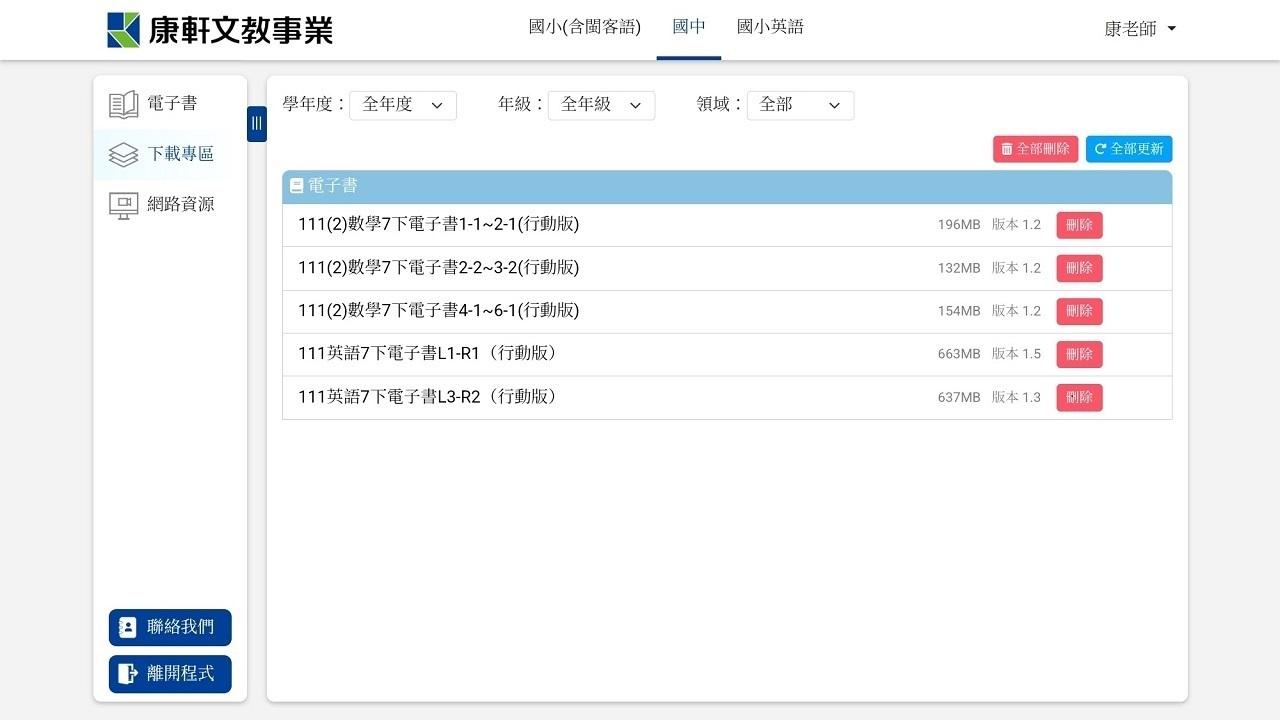Click the book icon in 電子書 header
Screen dimensions: 1280x720
tap(296, 186)
